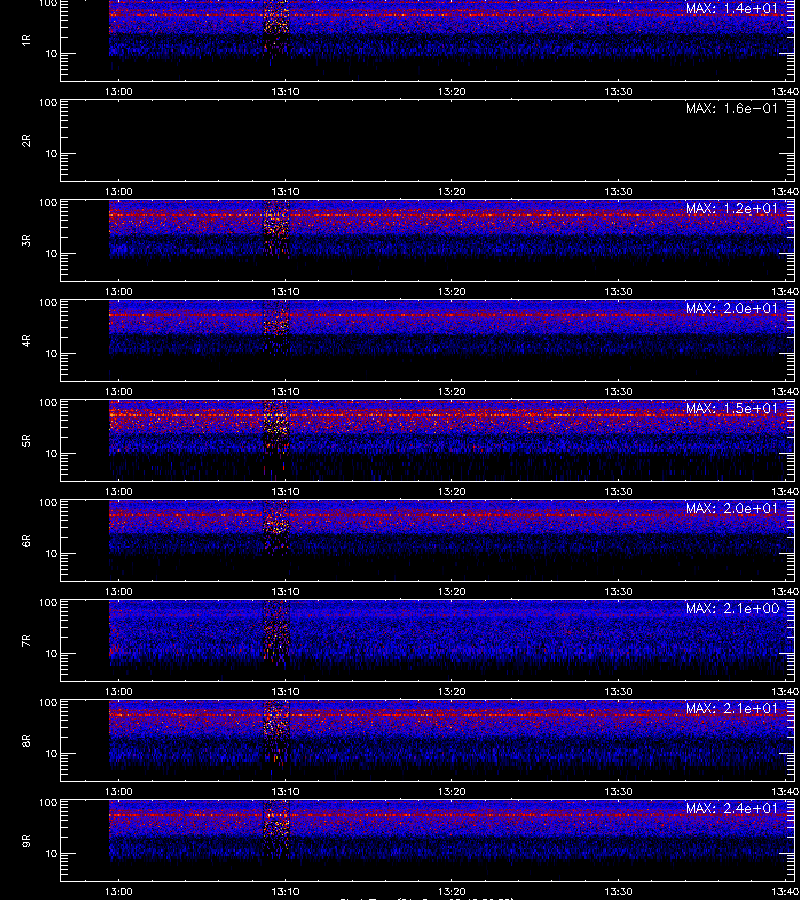Select the 'MAX: 1.5e+01' readout
This screenshot has width=800, height=900.
pyautogui.click(x=732, y=408)
